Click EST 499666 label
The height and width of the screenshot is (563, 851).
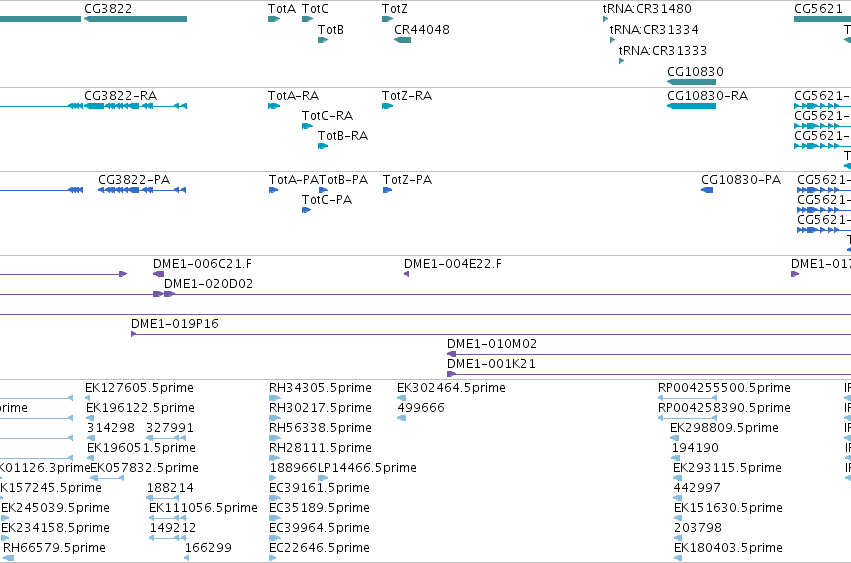coord(421,408)
